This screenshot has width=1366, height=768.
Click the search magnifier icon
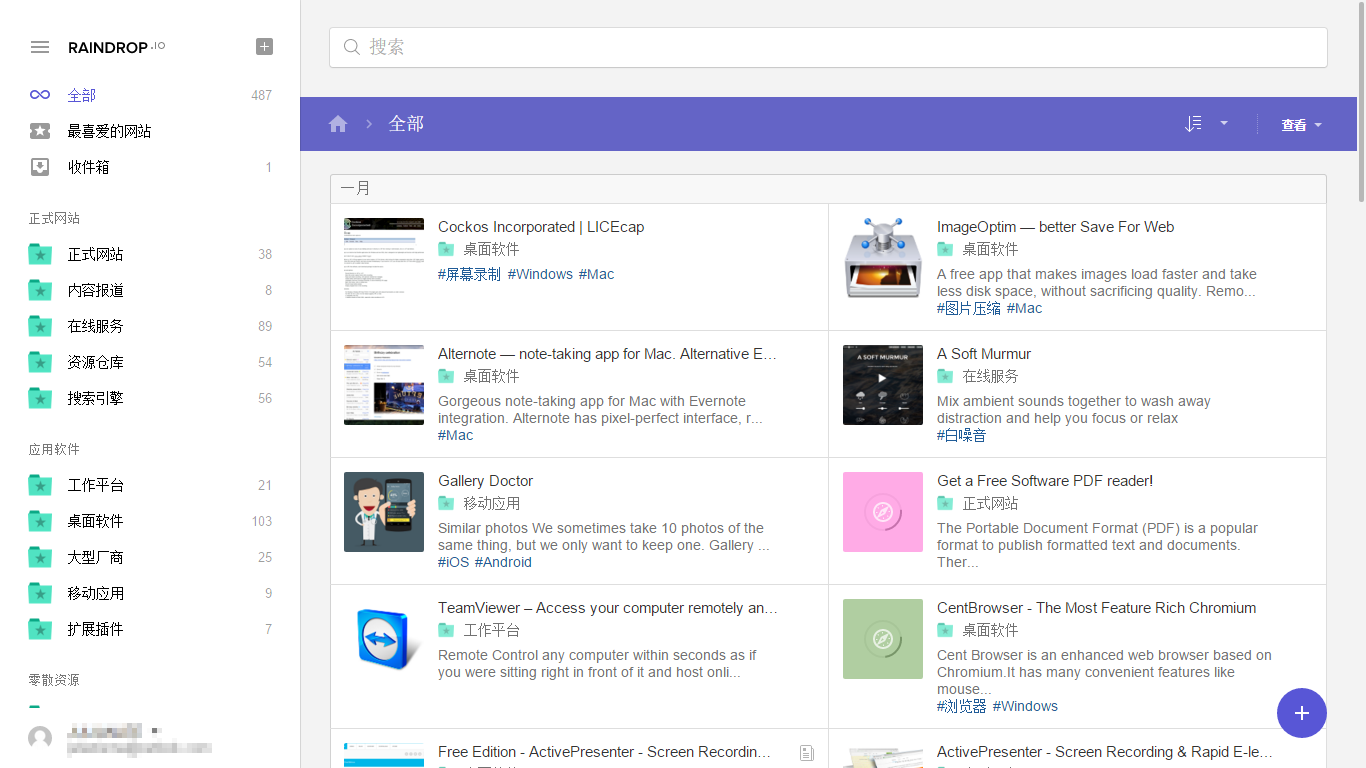tap(351, 47)
